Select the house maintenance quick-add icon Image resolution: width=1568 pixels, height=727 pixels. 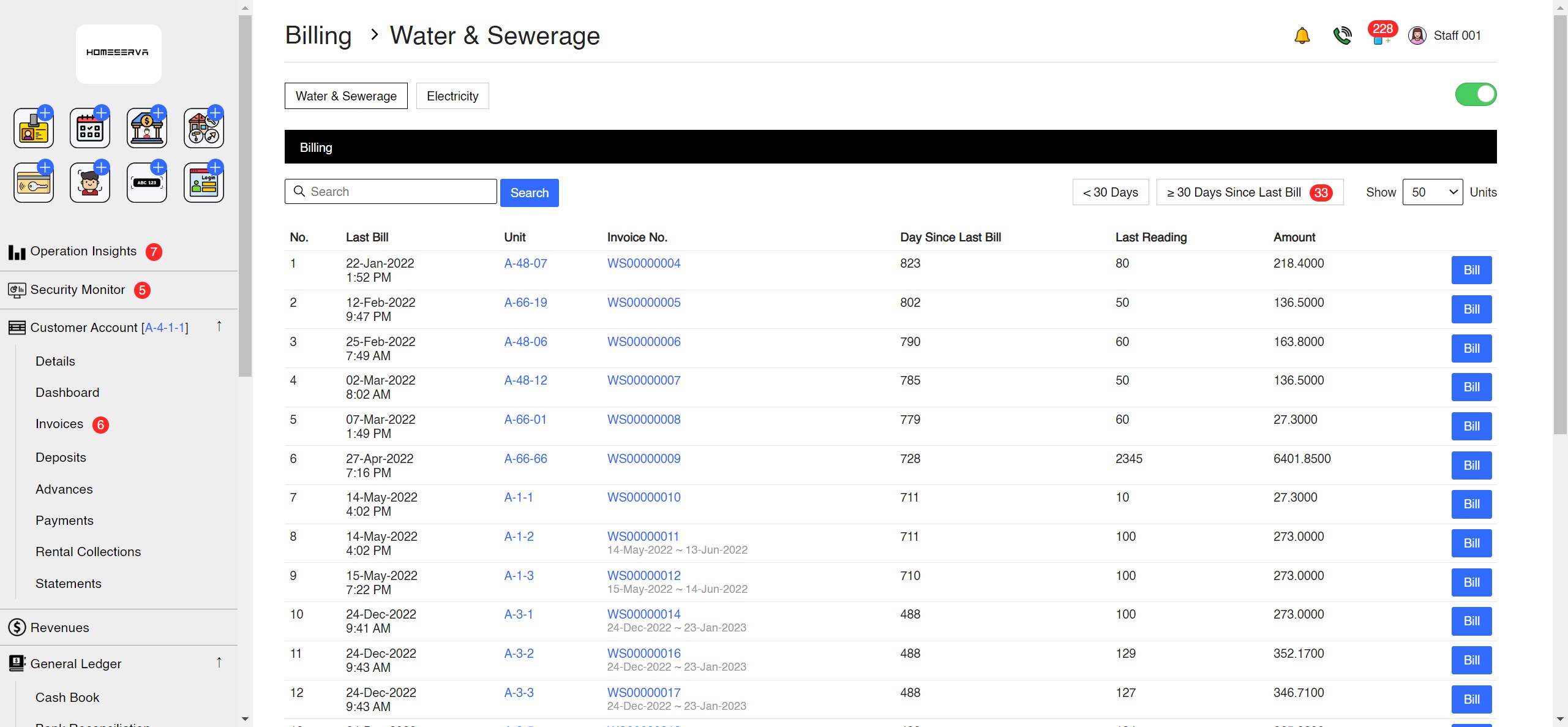pos(203,127)
